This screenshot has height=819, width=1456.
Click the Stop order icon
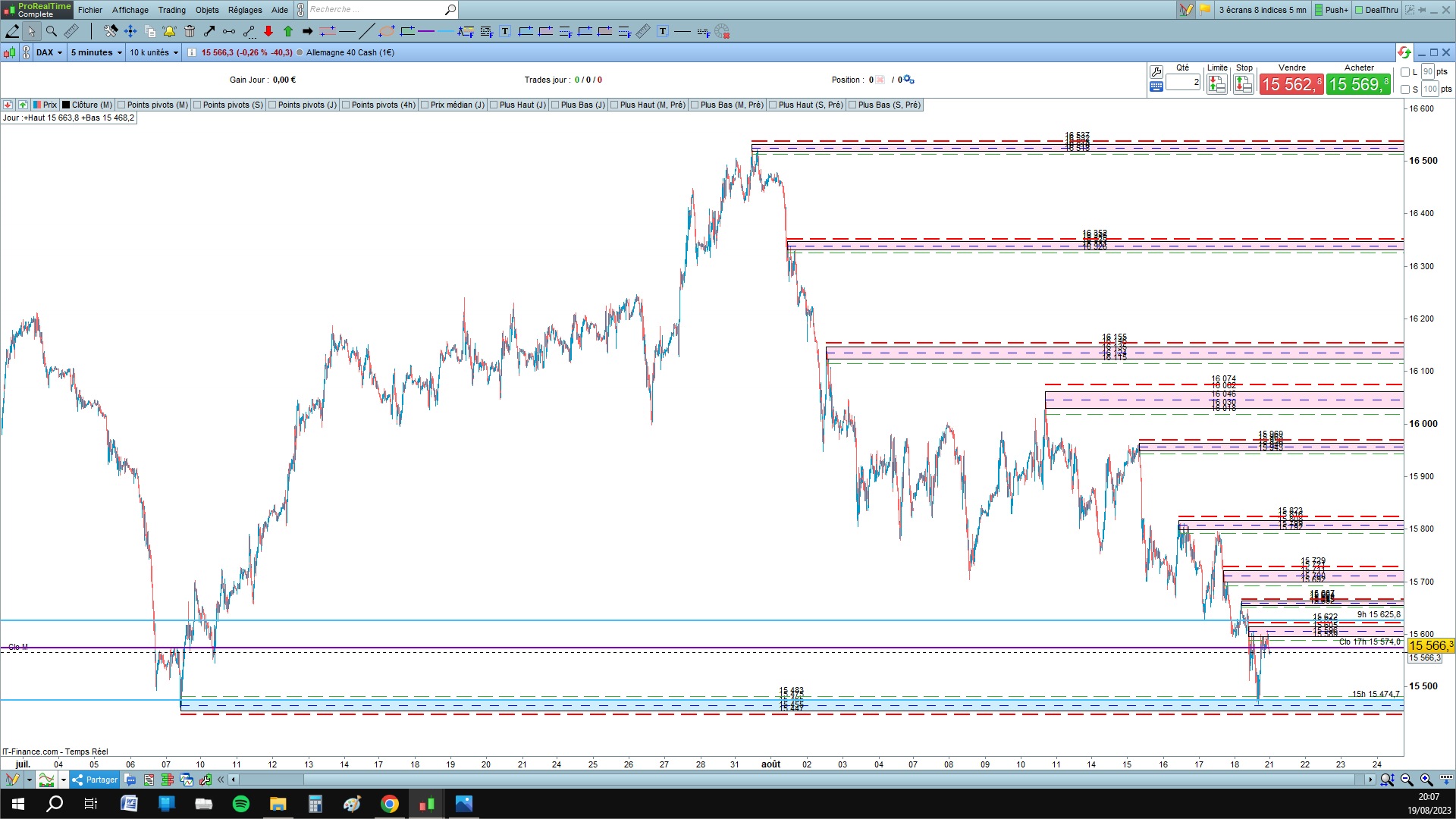1243,85
